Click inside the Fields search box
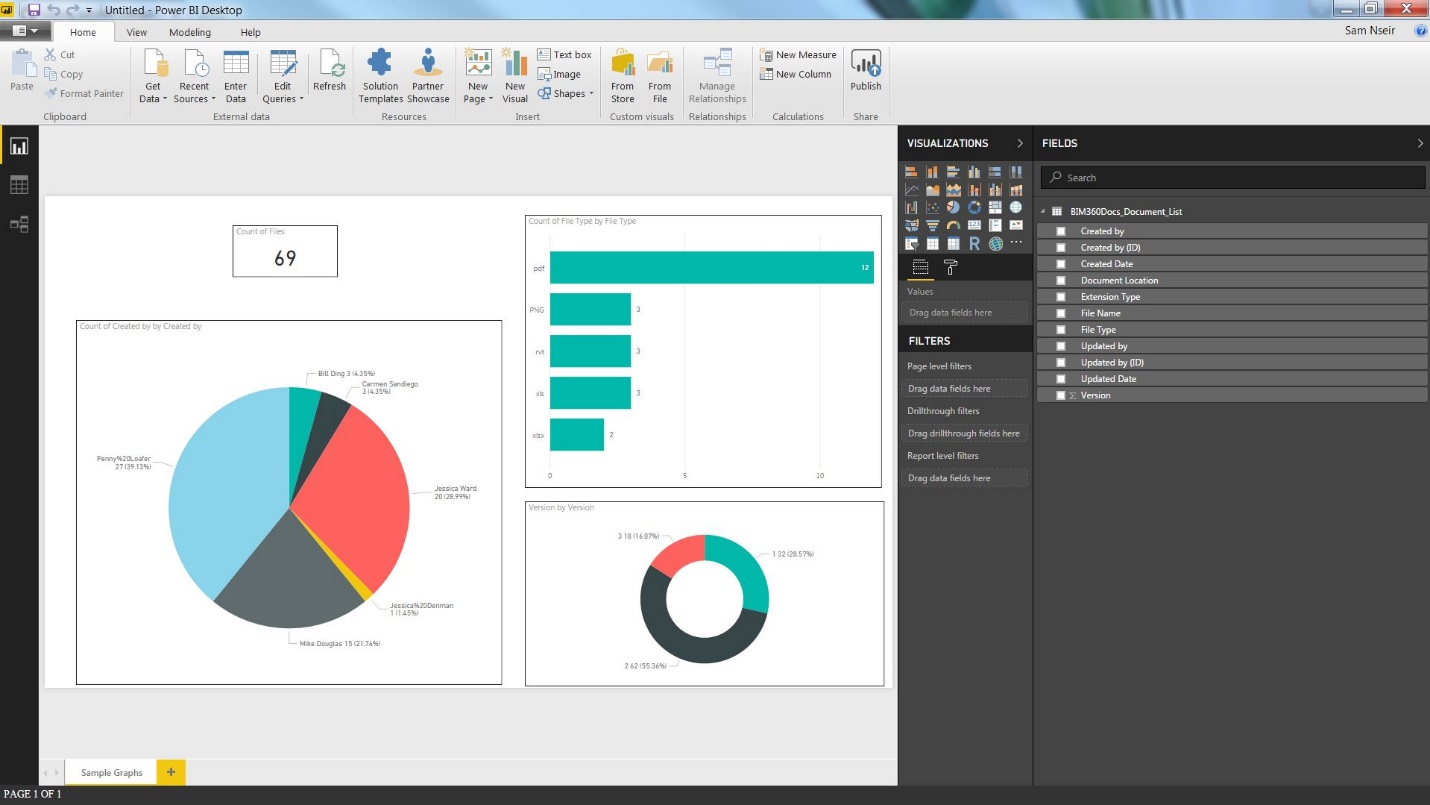This screenshot has height=805, width=1430. 1230,176
